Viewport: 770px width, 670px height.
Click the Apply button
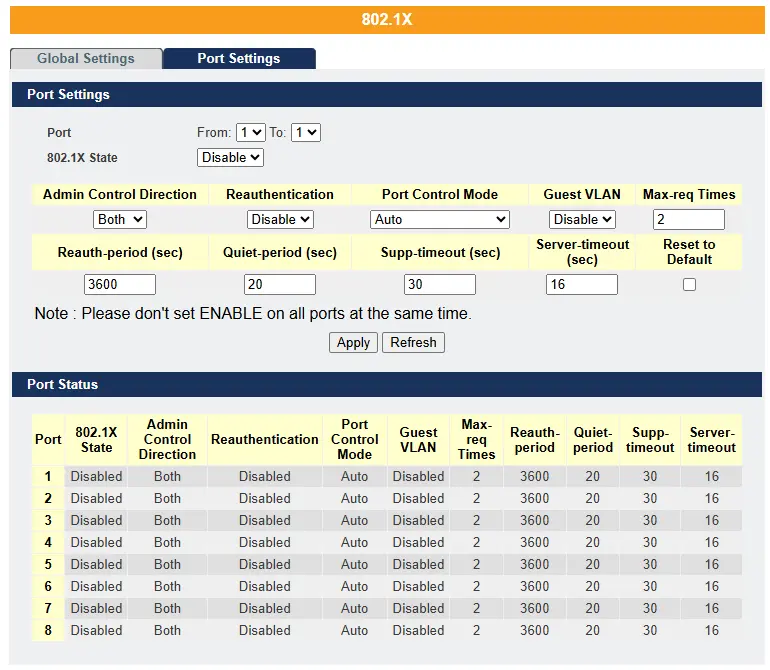click(x=353, y=342)
